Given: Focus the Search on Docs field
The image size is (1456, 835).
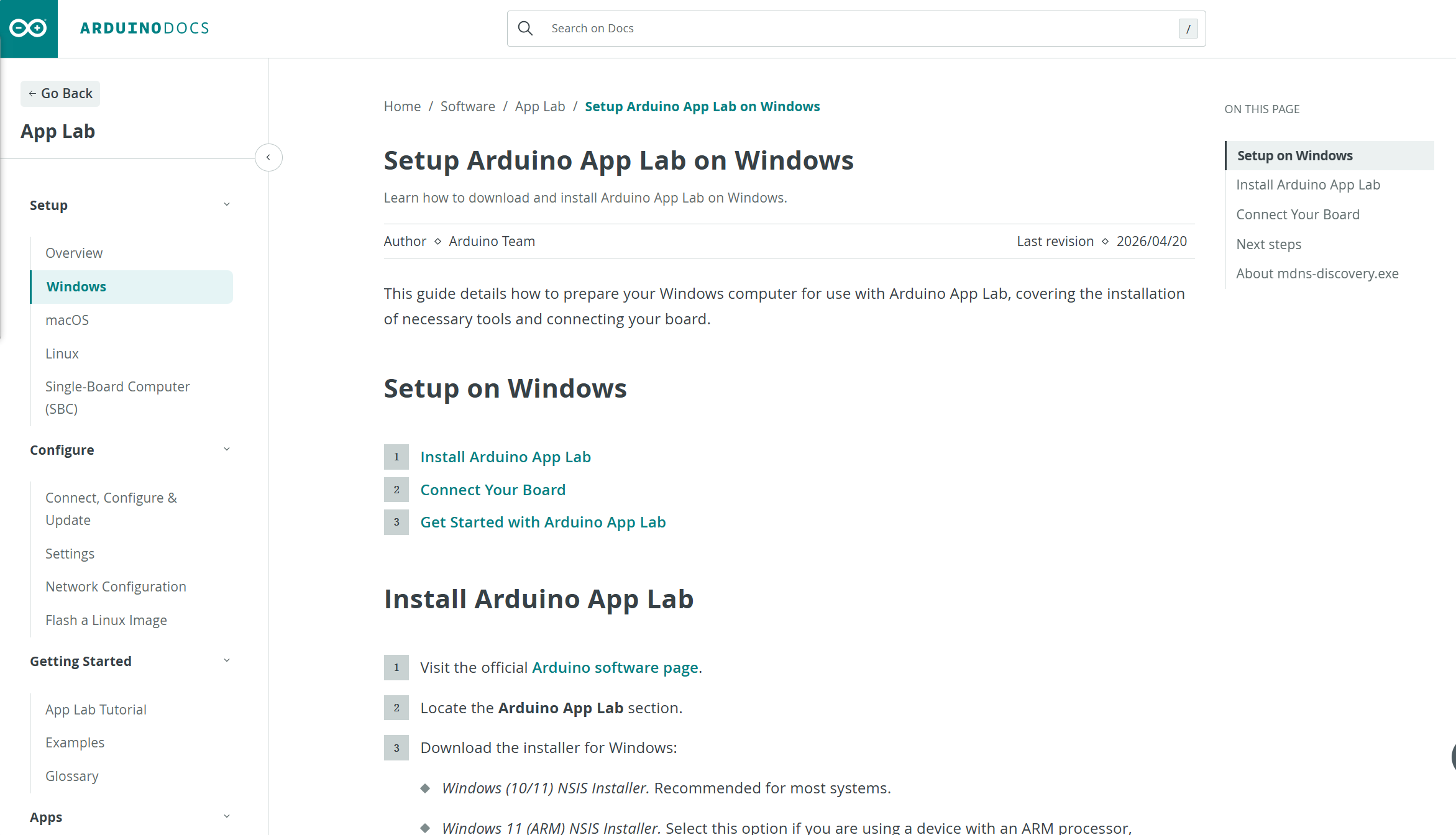Looking at the screenshot, I should pyautogui.click(x=856, y=29).
